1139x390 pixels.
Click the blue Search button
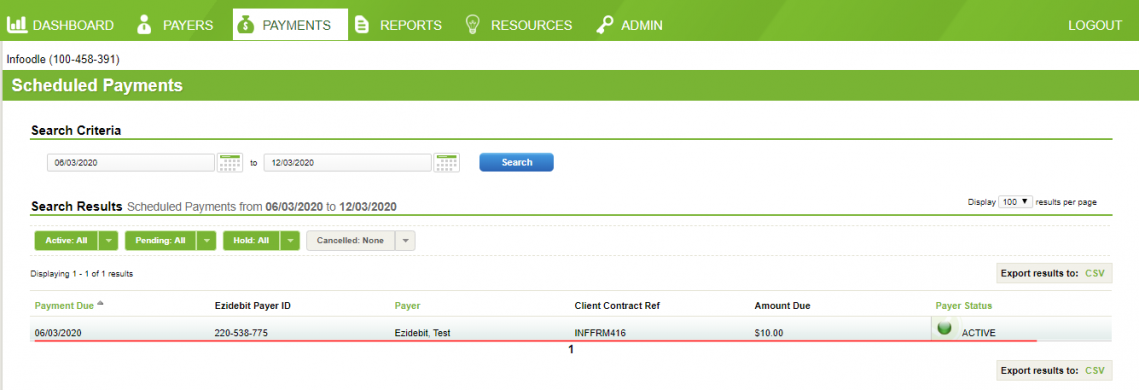[516, 162]
